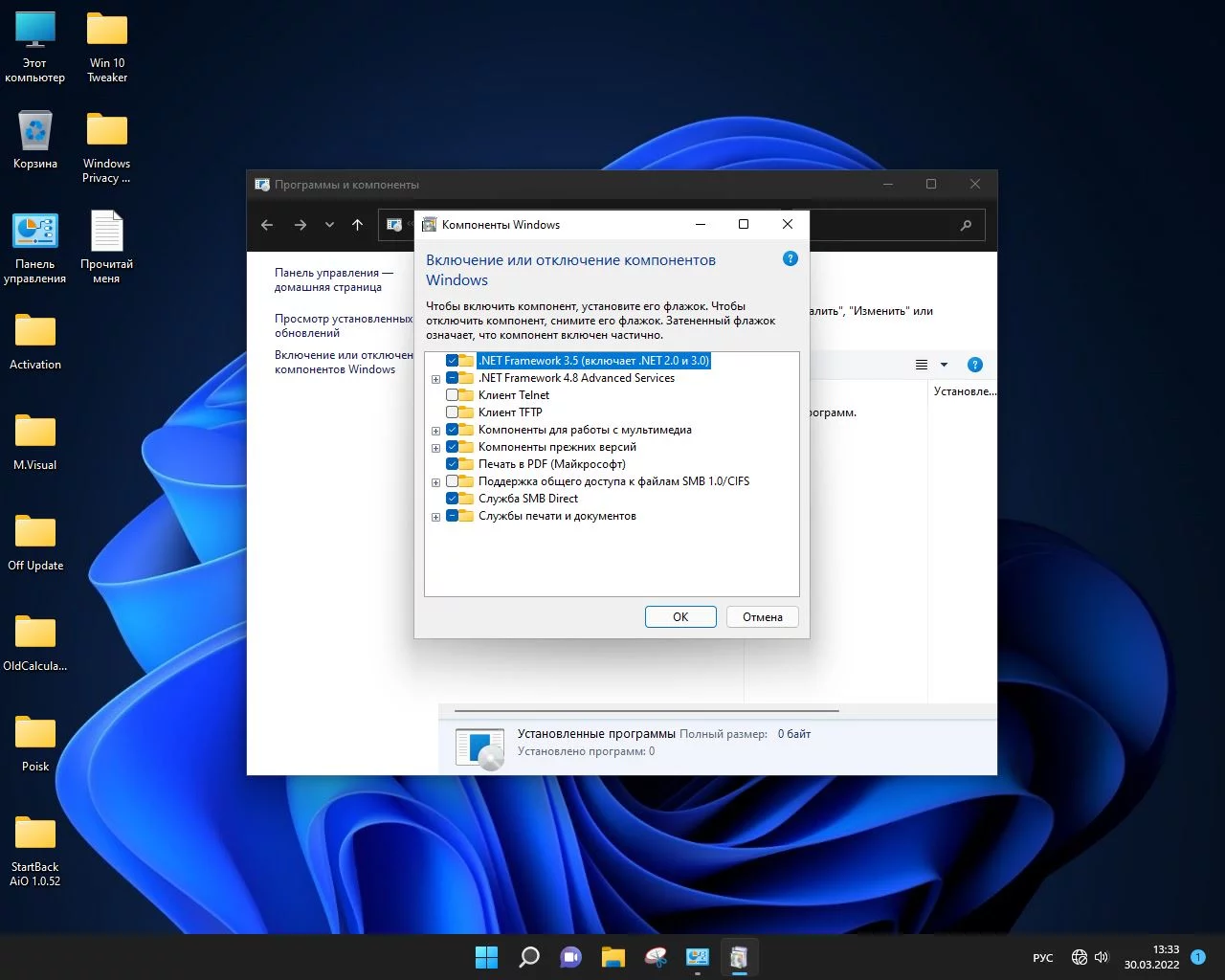Open the Прочитай меня text file
The image size is (1225, 980).
[106, 233]
